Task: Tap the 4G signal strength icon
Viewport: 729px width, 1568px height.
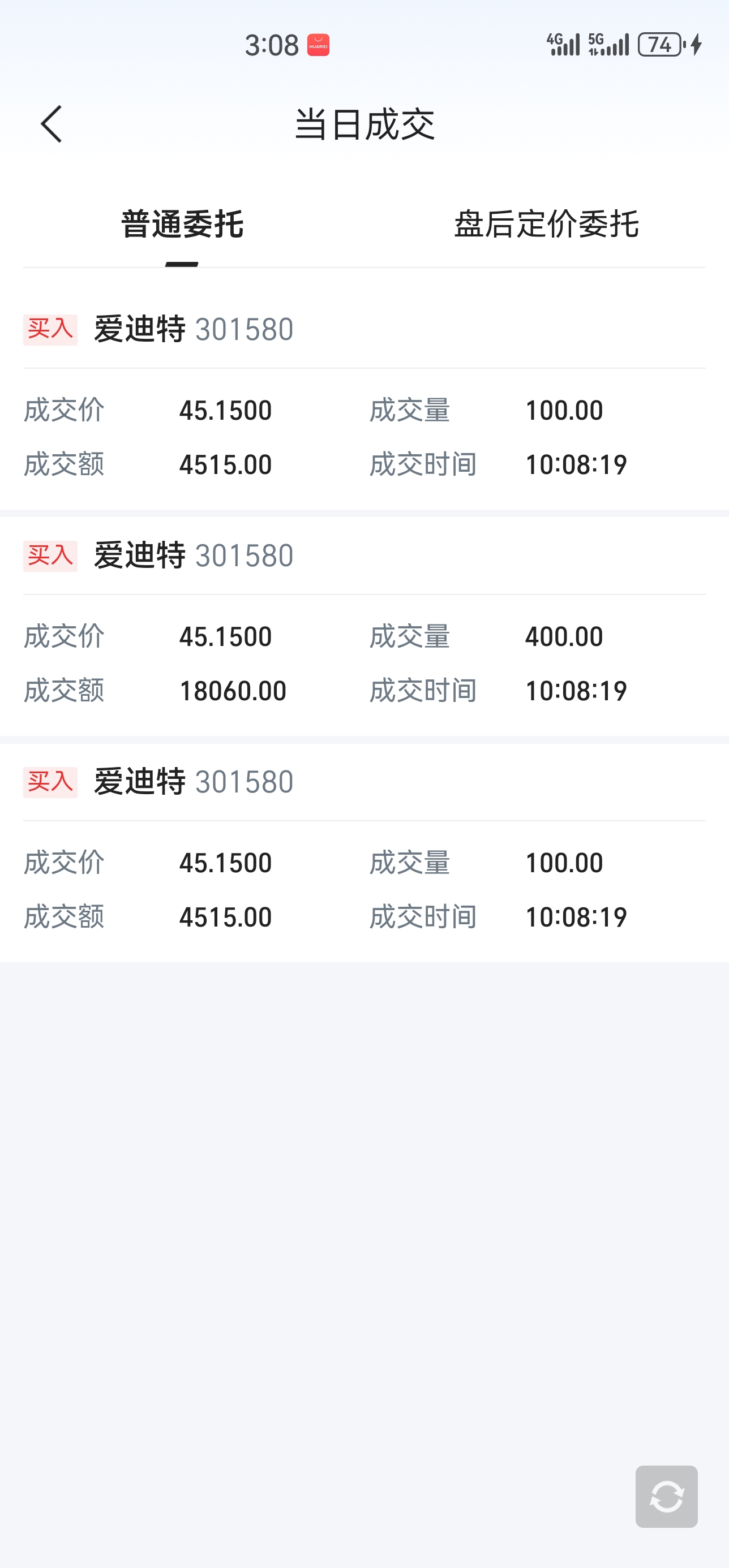Action: [563, 45]
